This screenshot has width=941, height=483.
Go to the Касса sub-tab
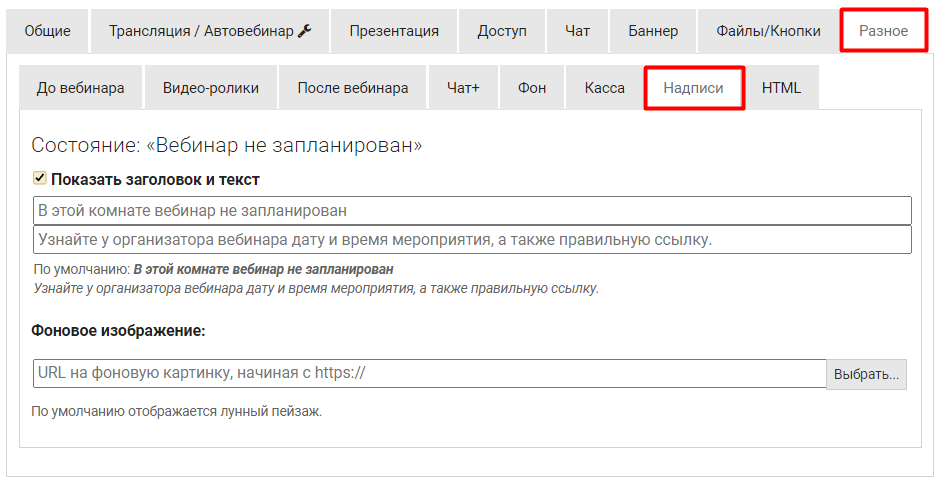pyautogui.click(x=605, y=88)
